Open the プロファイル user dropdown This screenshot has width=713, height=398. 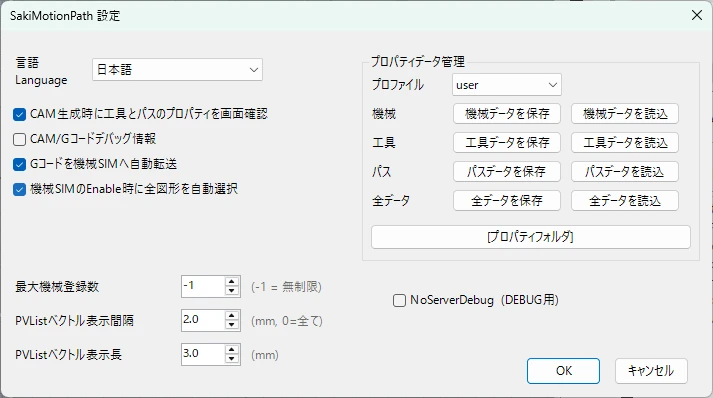coord(507,85)
